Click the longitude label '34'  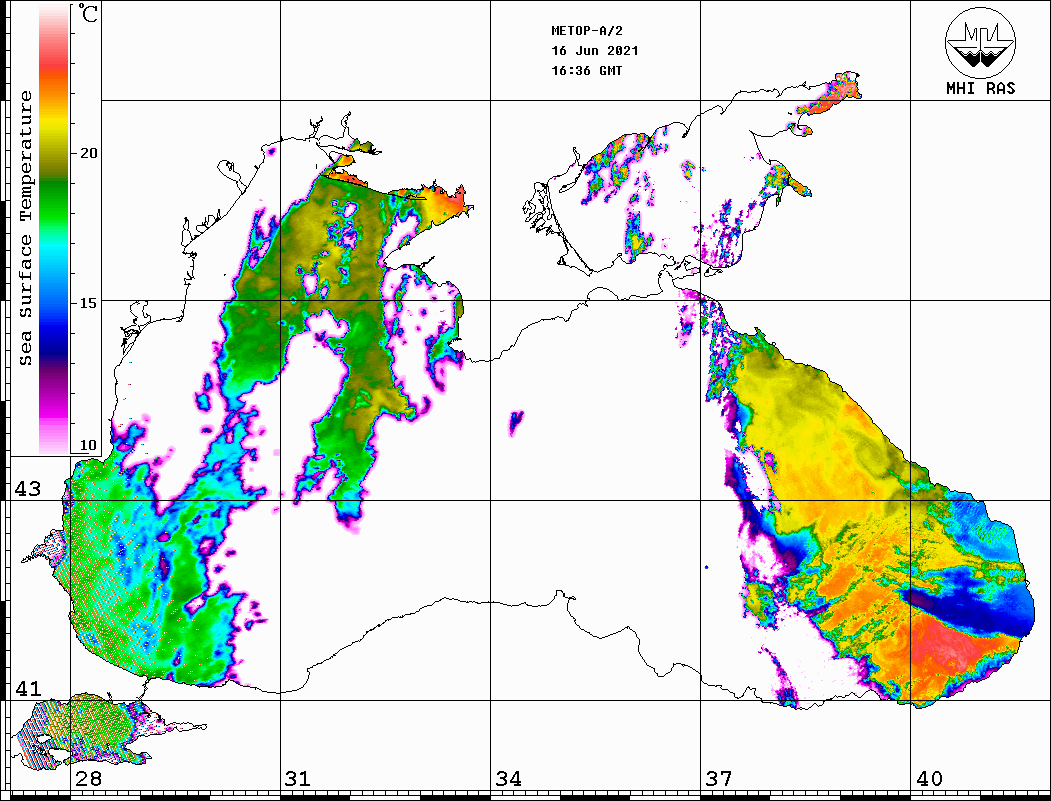pyautogui.click(x=509, y=779)
